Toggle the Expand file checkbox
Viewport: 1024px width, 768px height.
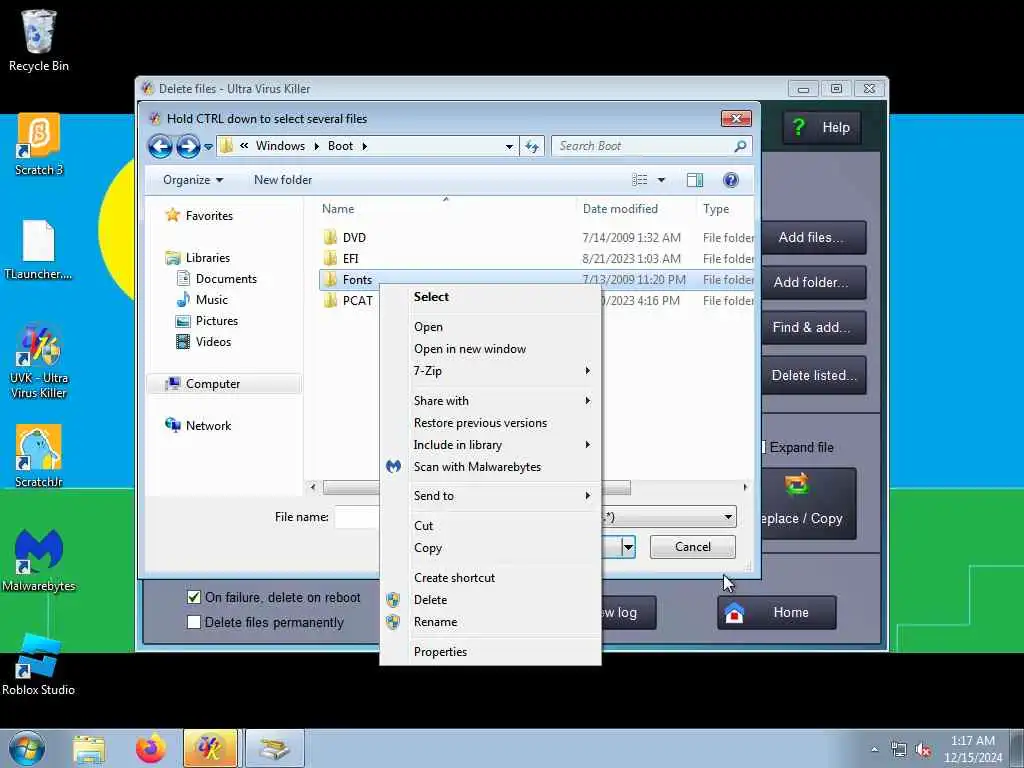(763, 447)
